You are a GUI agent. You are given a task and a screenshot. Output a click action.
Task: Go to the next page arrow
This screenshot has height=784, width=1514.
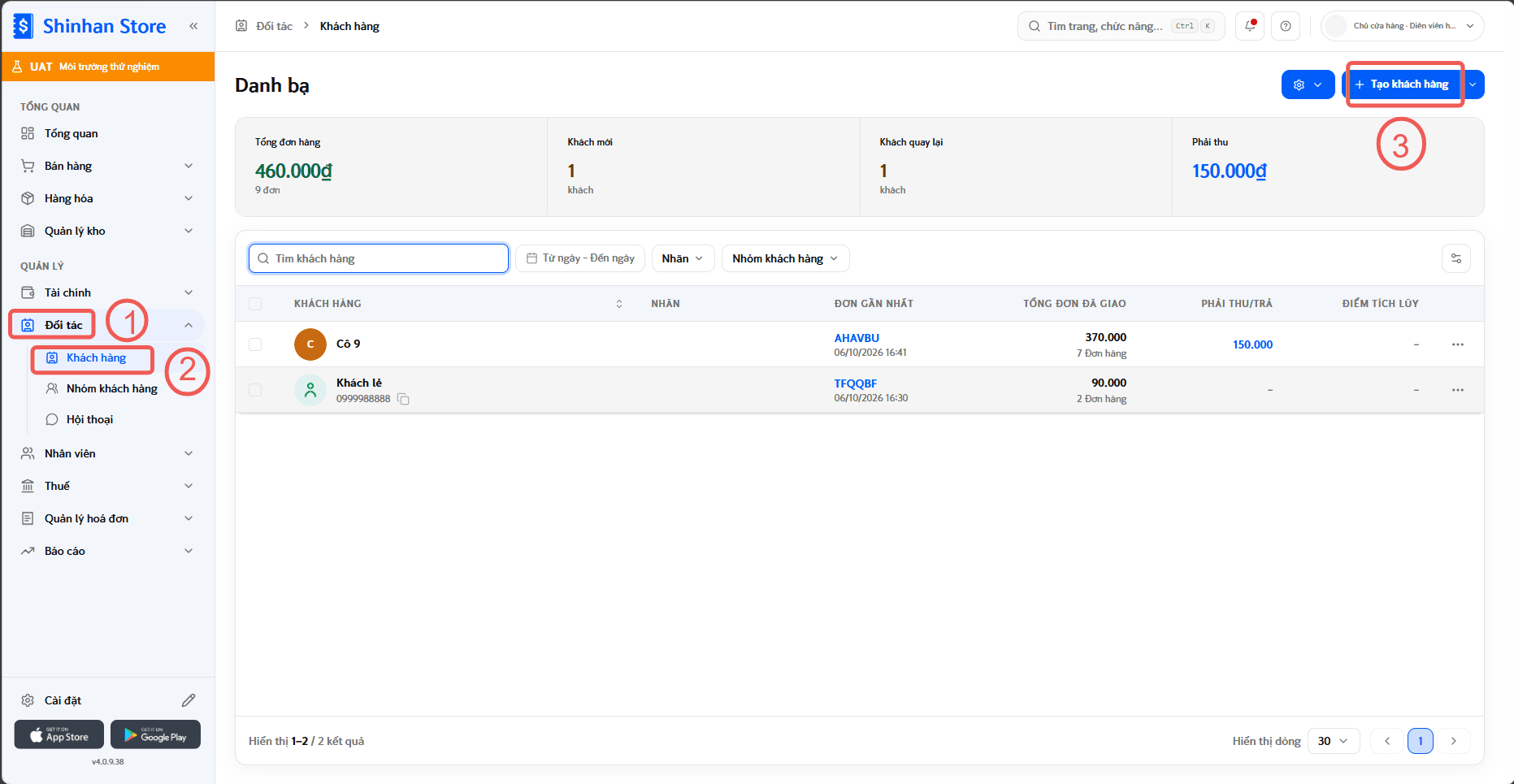1454,741
